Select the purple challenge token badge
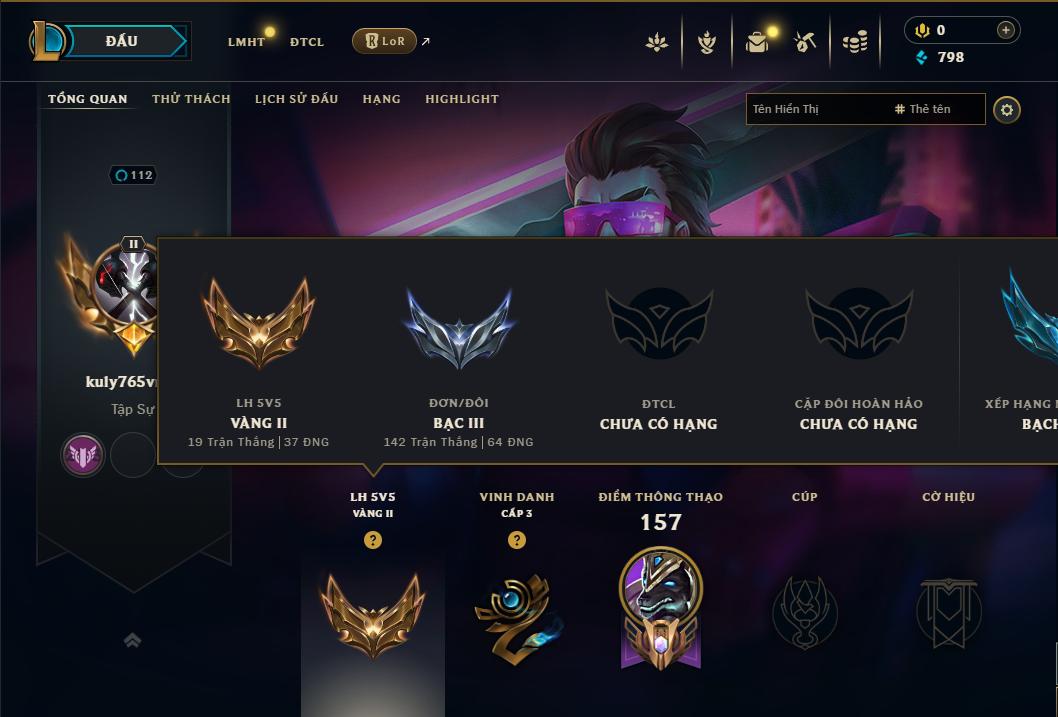The image size is (1058, 717). pyautogui.click(x=82, y=455)
